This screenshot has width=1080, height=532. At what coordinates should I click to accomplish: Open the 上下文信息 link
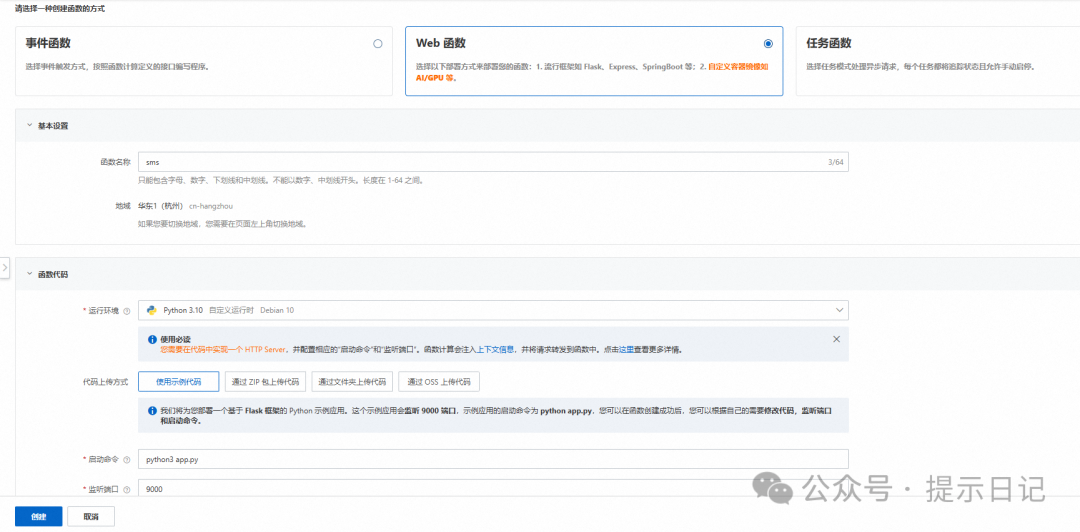pos(495,350)
